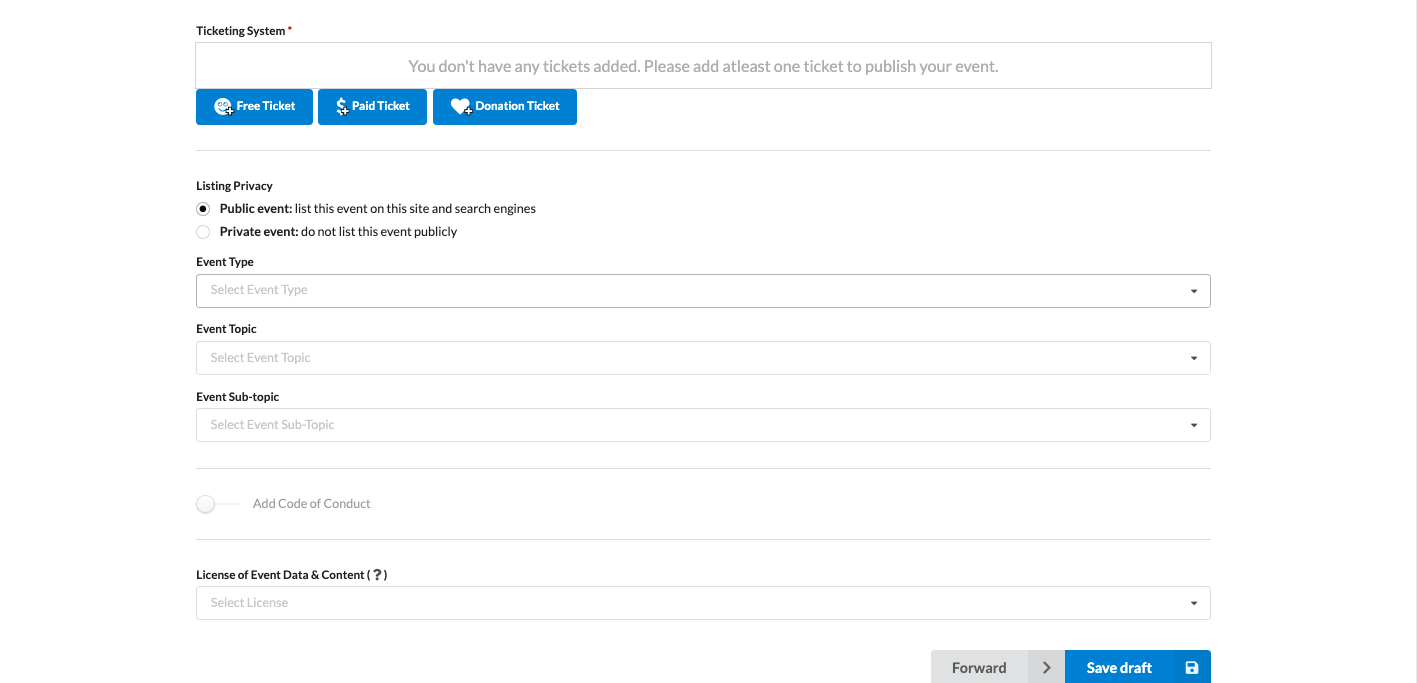Screen dimensions: 1417x683
Task: Select the Public event radio option
Action: pos(203,209)
